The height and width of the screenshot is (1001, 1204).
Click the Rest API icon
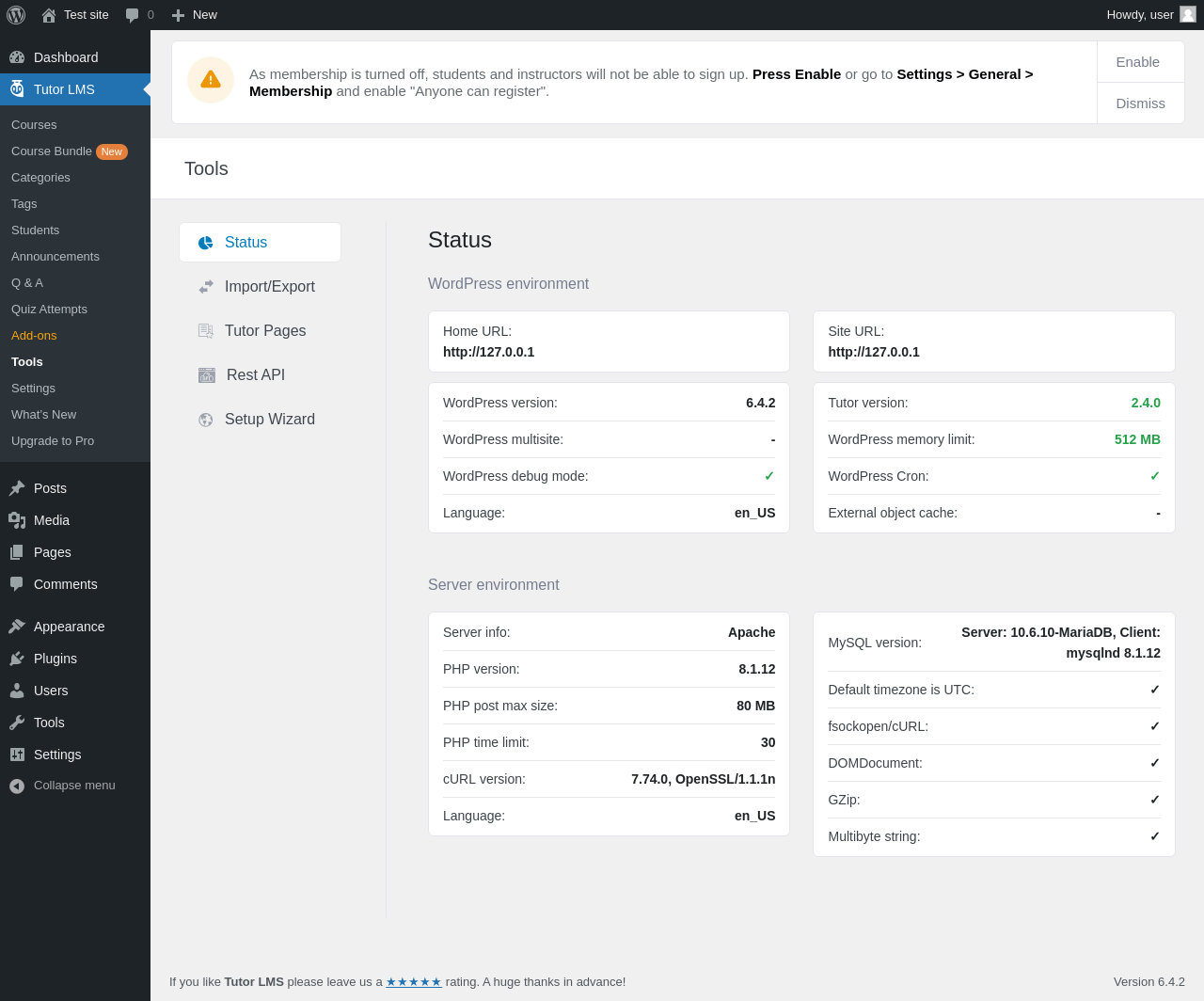pos(207,375)
